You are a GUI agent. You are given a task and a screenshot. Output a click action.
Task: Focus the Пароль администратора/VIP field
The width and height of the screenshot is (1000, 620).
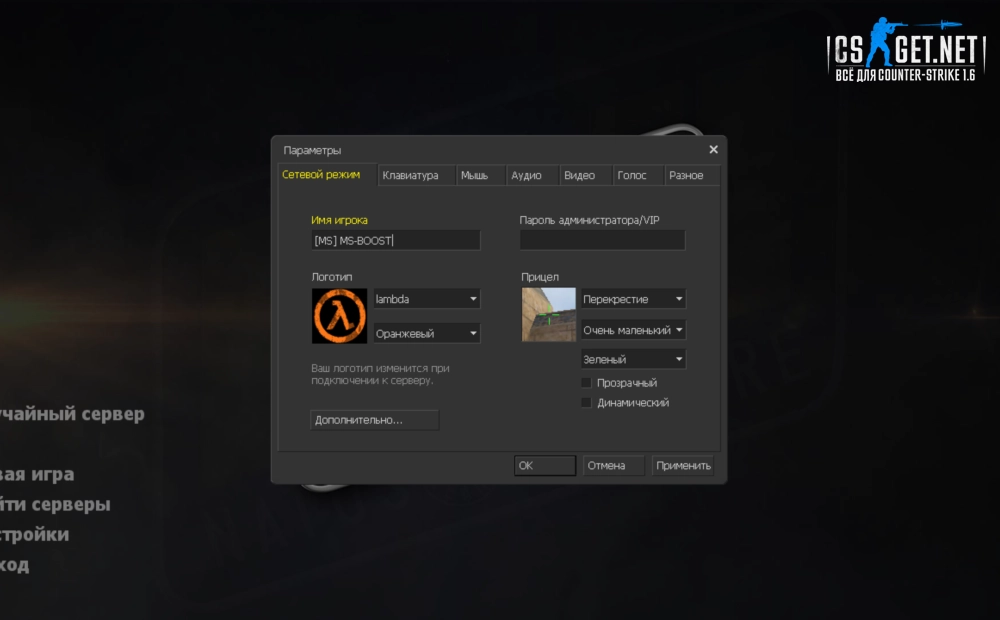[602, 240]
